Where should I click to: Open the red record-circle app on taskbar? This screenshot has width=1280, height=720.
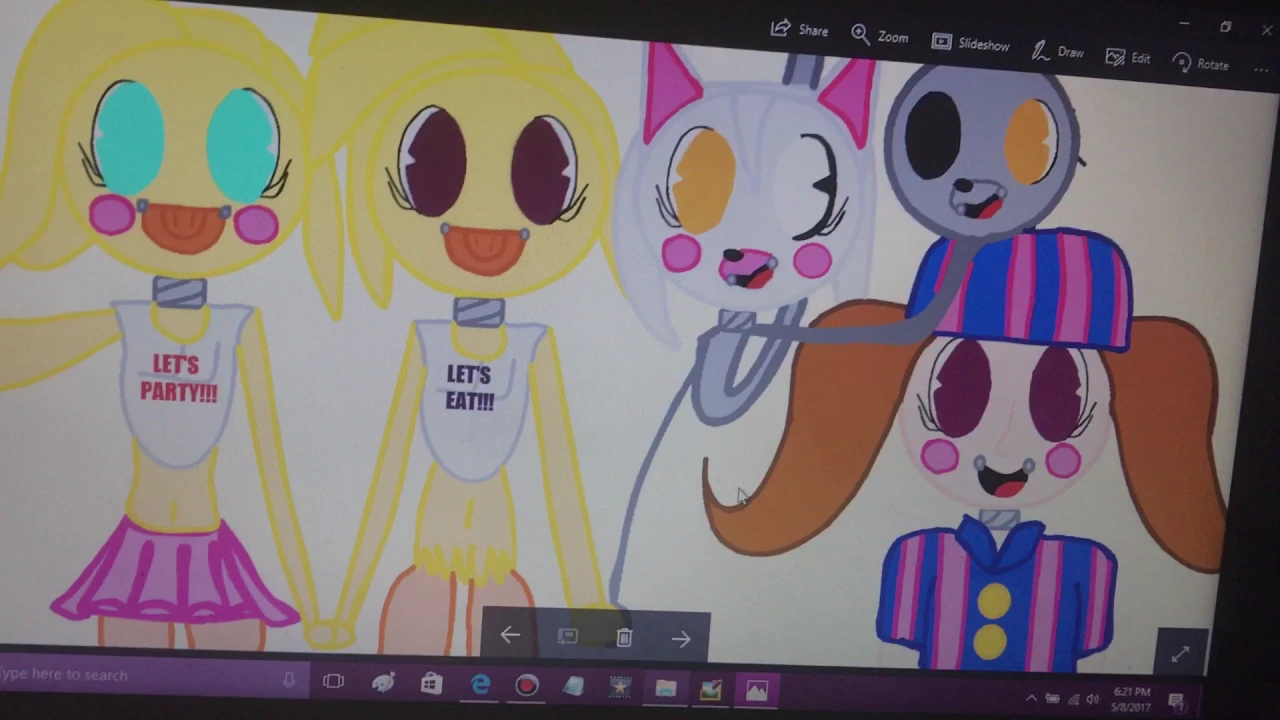point(527,686)
